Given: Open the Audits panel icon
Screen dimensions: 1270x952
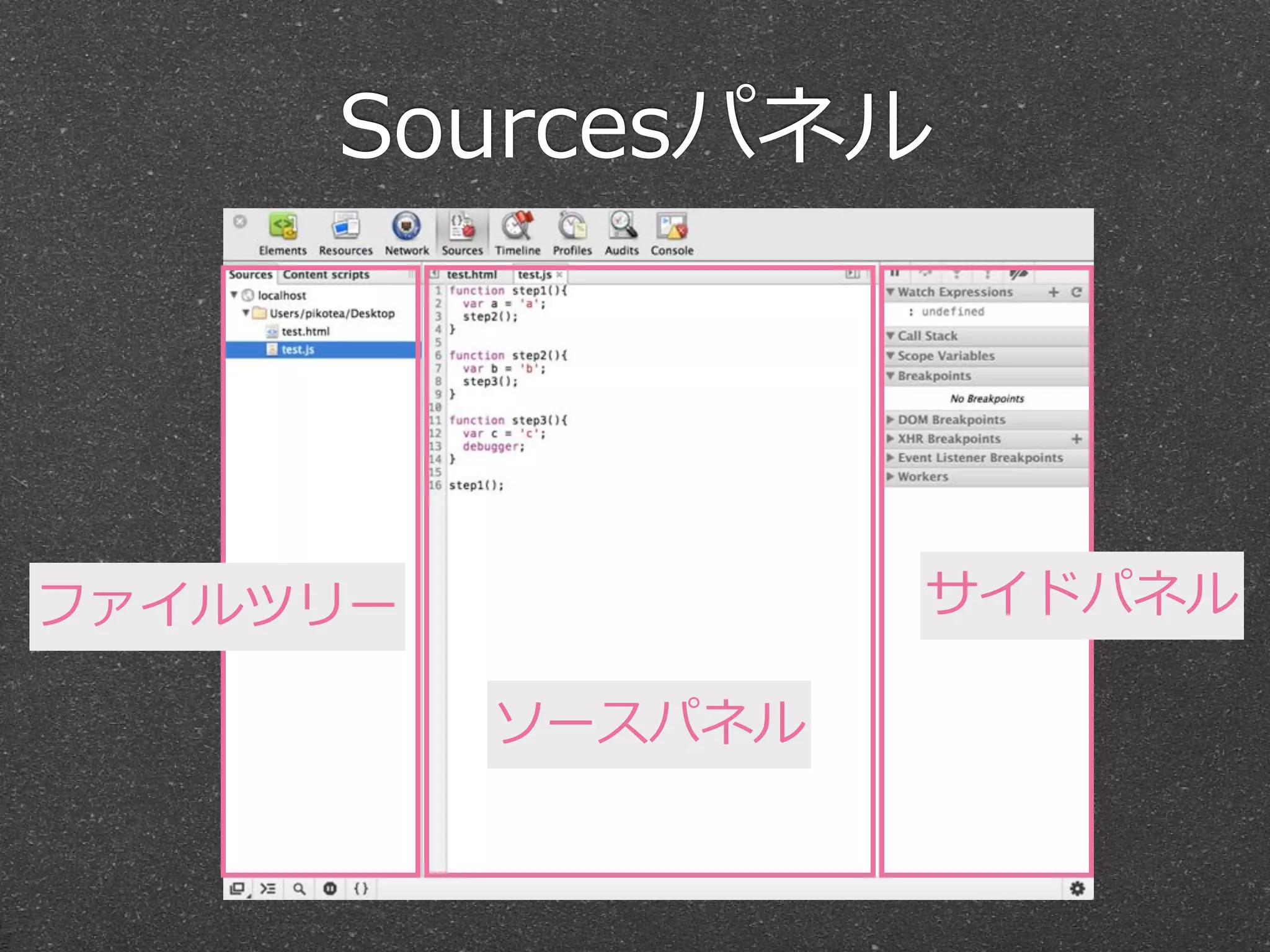Looking at the screenshot, I should coord(622,226).
